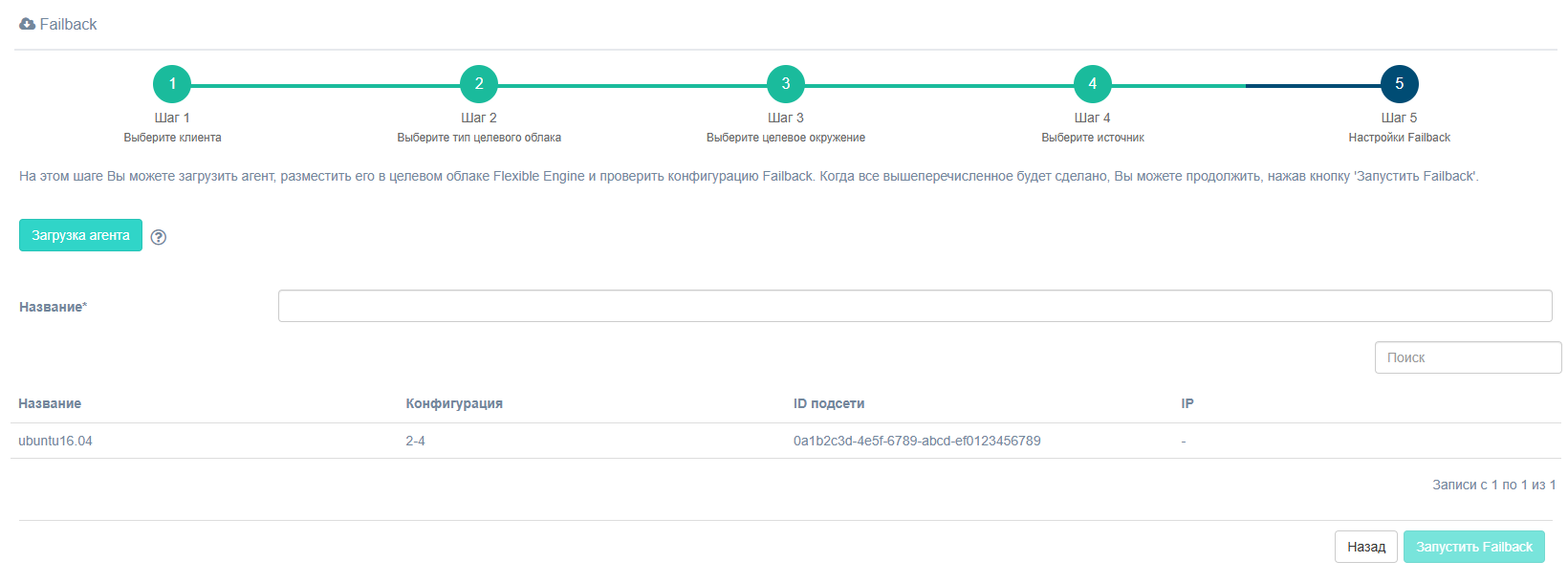This screenshot has height=583, width=1568.
Task: Go to step 2 circle
Action: [479, 84]
